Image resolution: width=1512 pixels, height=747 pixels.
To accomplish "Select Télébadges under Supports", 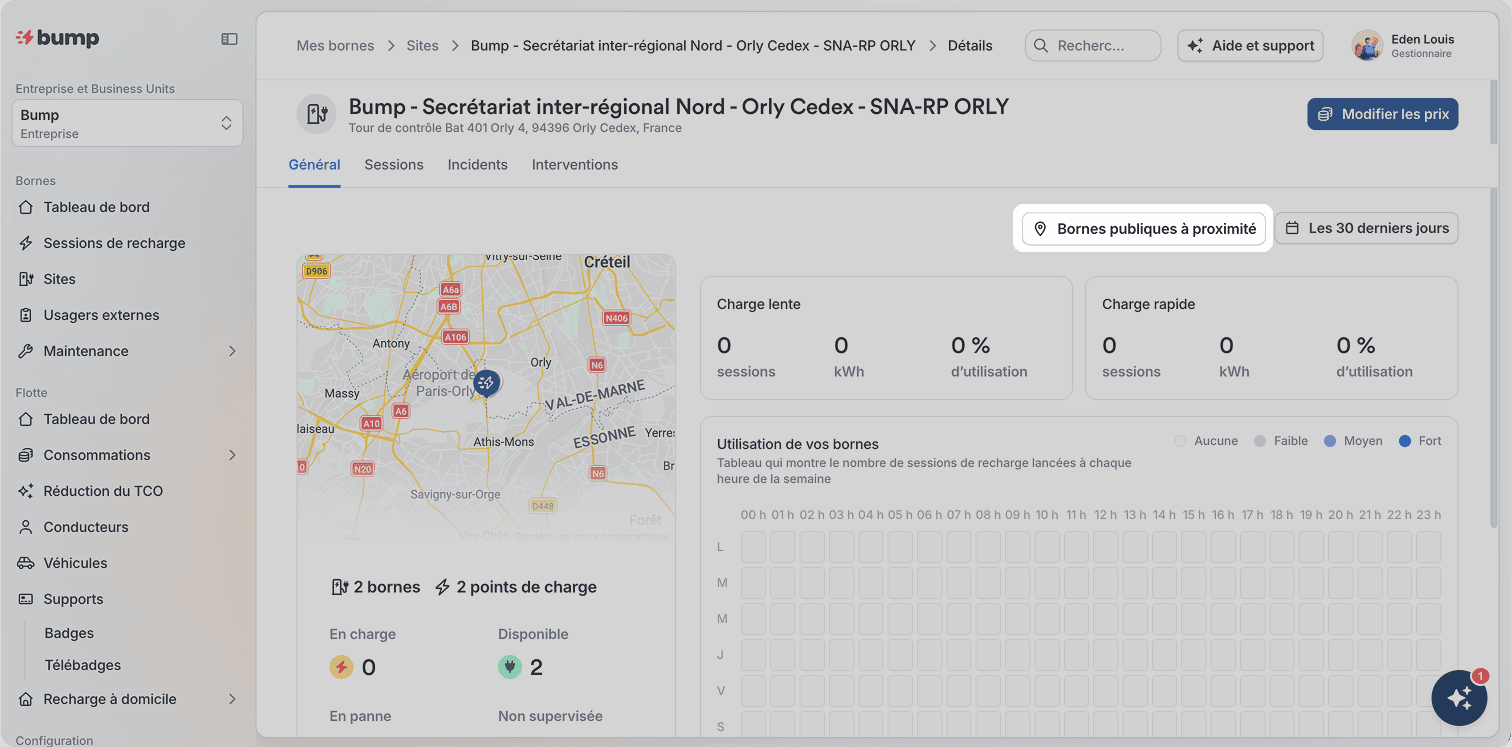I will pyautogui.click(x=83, y=665).
